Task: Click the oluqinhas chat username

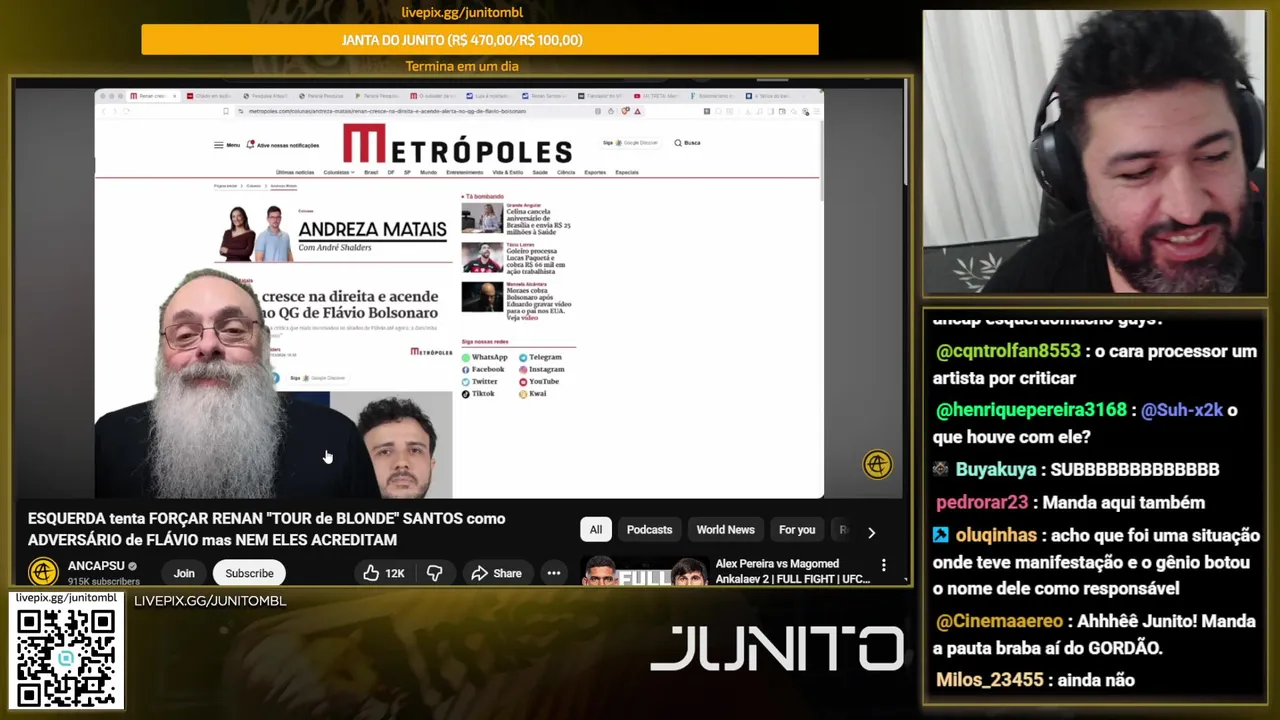Action: pyautogui.click(x=995, y=535)
